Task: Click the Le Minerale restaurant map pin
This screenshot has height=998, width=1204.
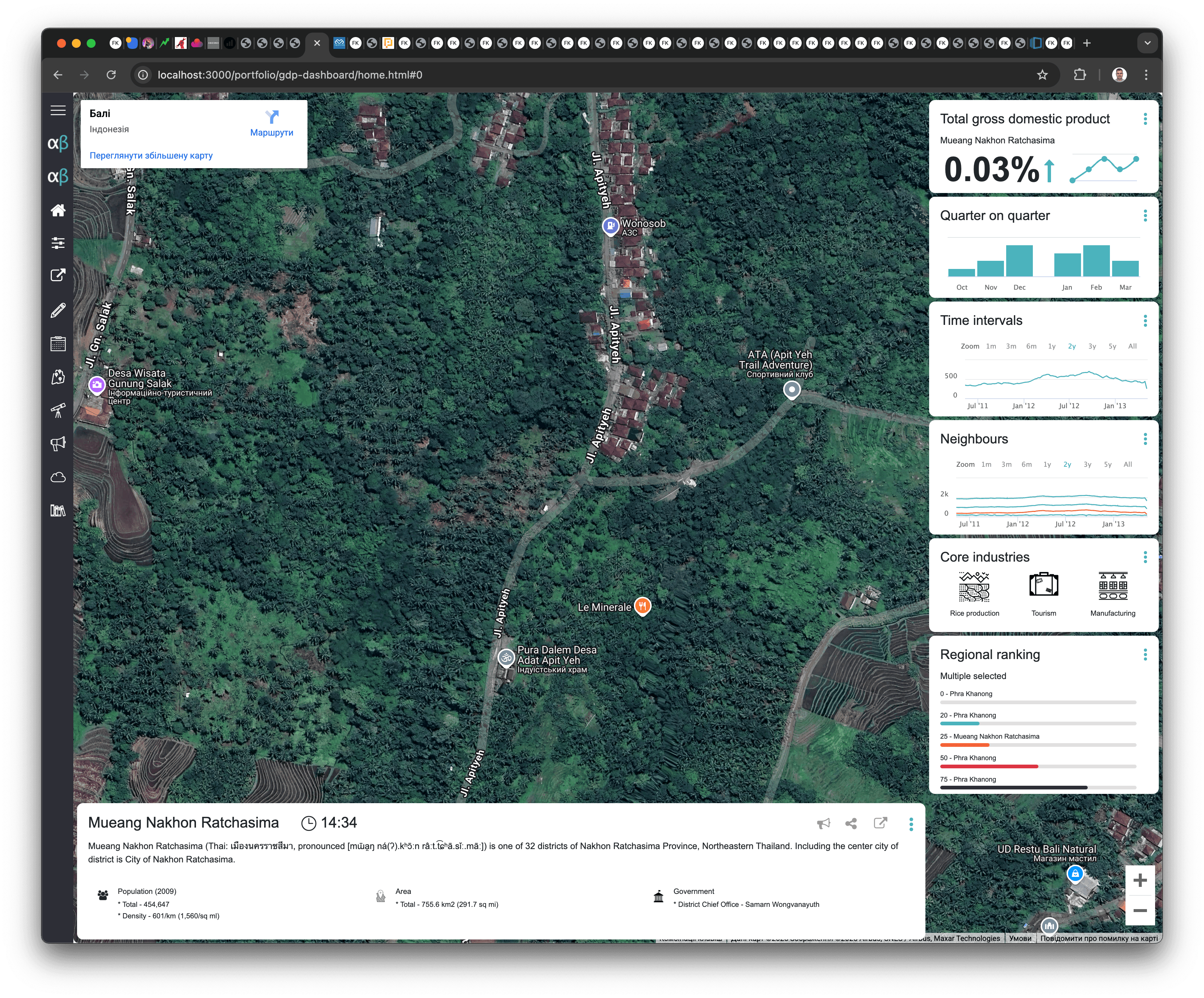Action: click(x=643, y=606)
